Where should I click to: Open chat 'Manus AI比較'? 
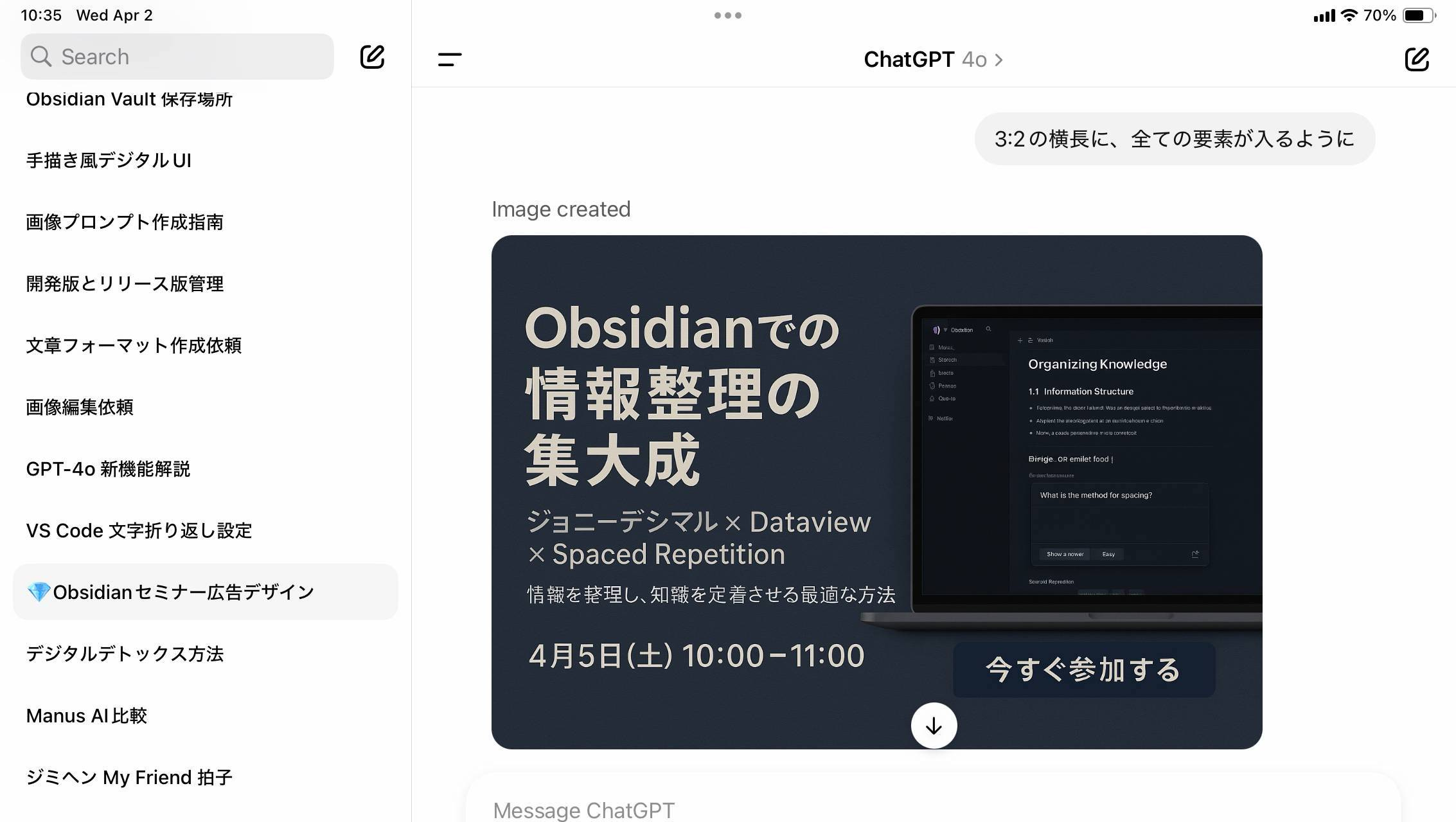[x=87, y=715]
